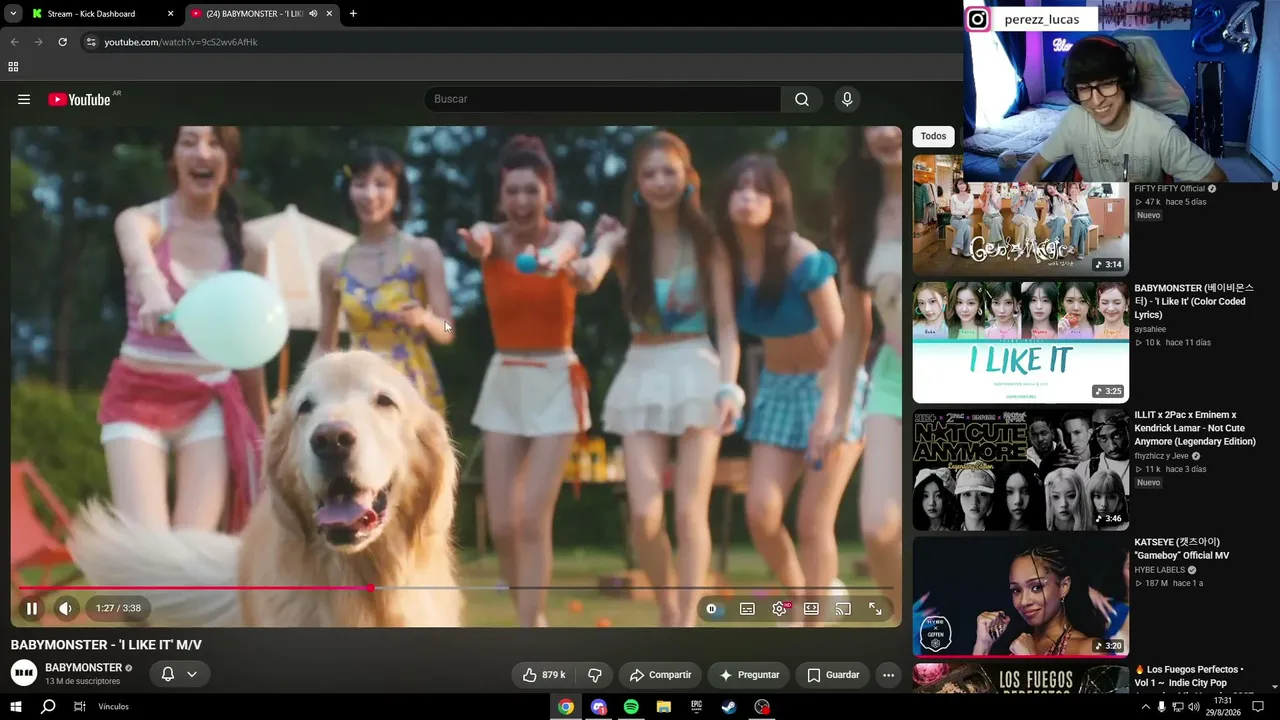1280x720 pixels.
Task: Close the Kick Dashboard tab
Action: point(170,14)
